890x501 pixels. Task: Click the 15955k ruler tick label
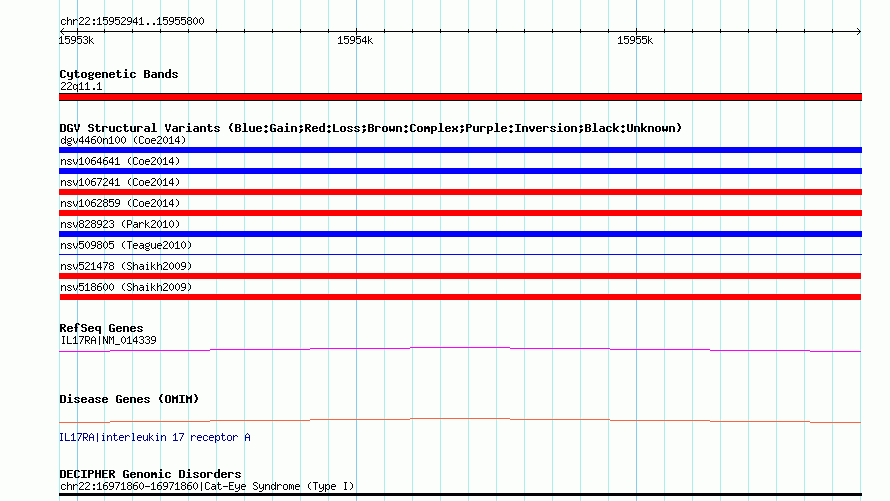[x=635, y=40]
